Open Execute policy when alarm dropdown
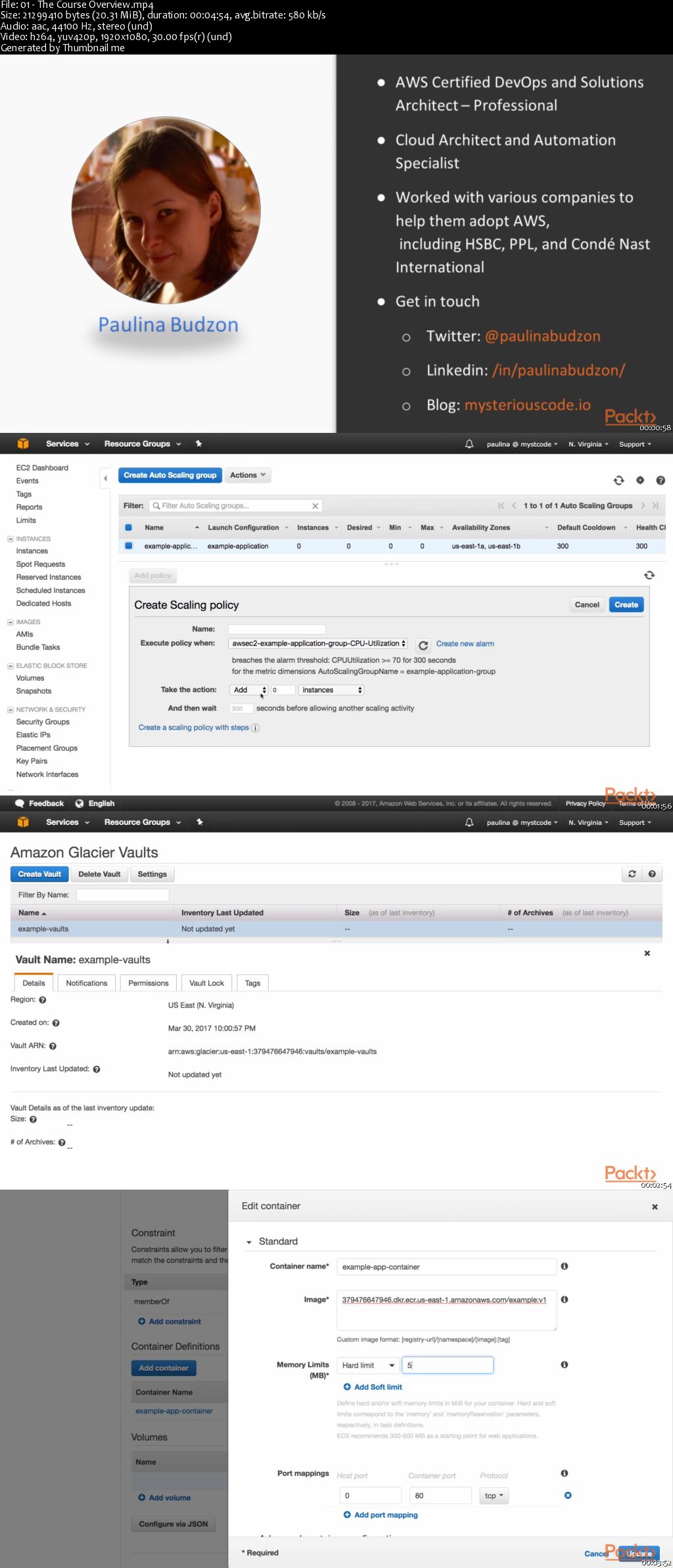Image resolution: width=673 pixels, height=1568 pixels. pyautogui.click(x=318, y=644)
